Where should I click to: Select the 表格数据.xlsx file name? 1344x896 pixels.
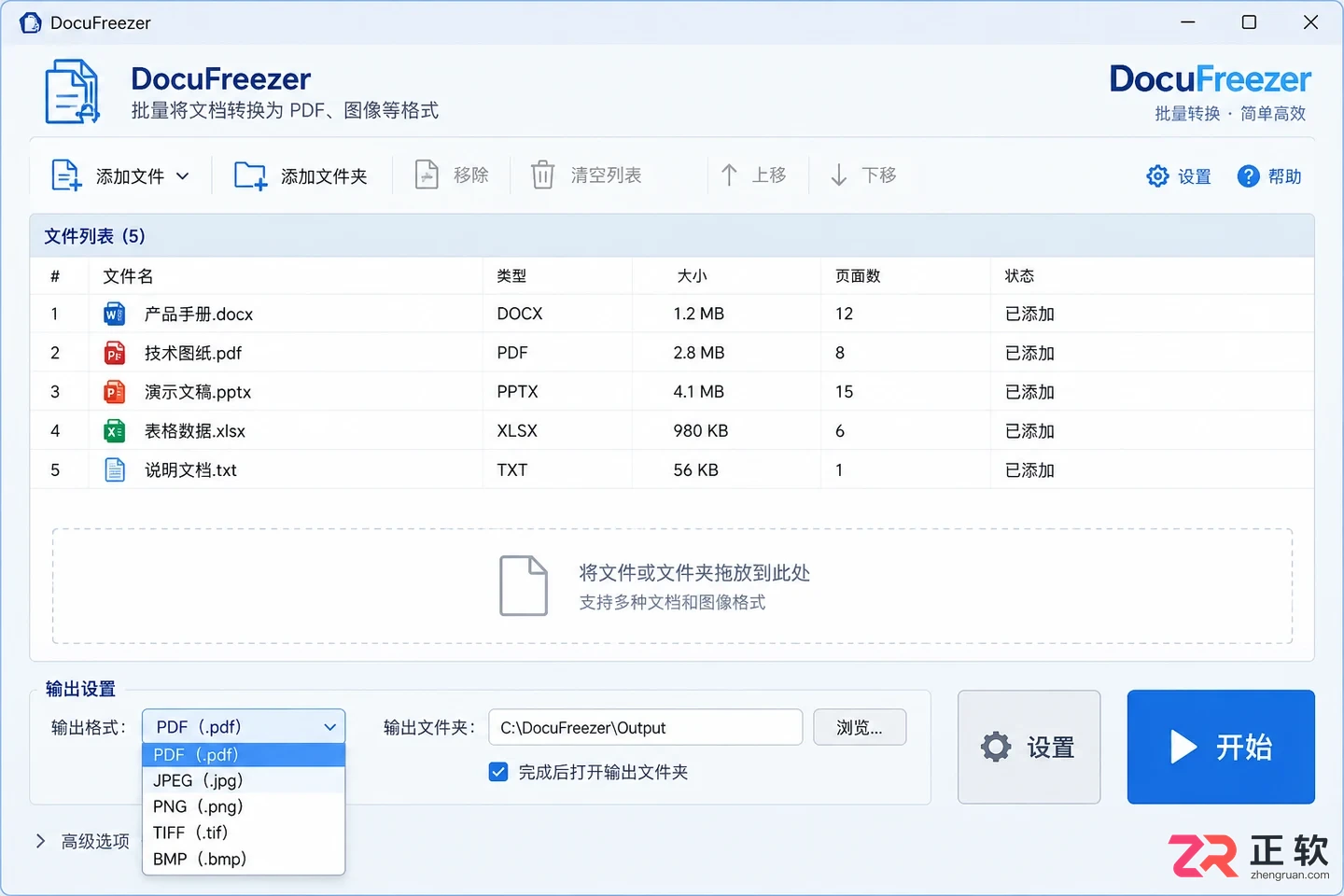click(x=195, y=431)
